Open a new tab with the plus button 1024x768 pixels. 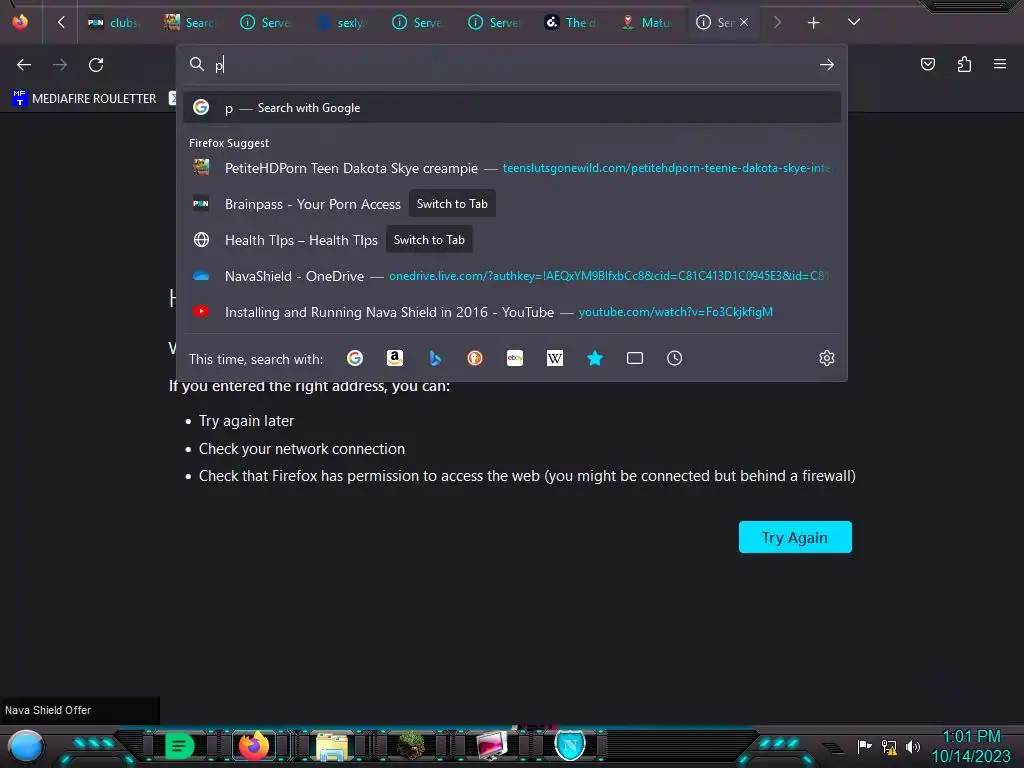click(x=813, y=23)
